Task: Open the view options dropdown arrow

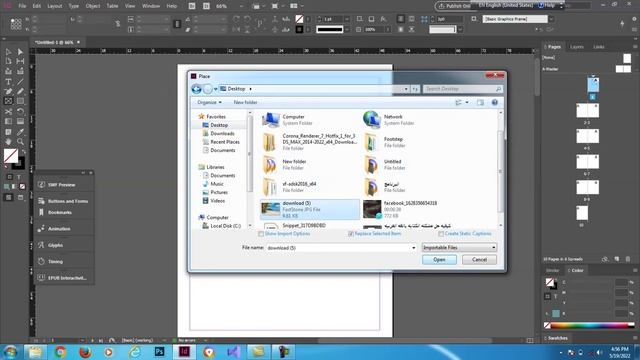Action: (x=467, y=102)
